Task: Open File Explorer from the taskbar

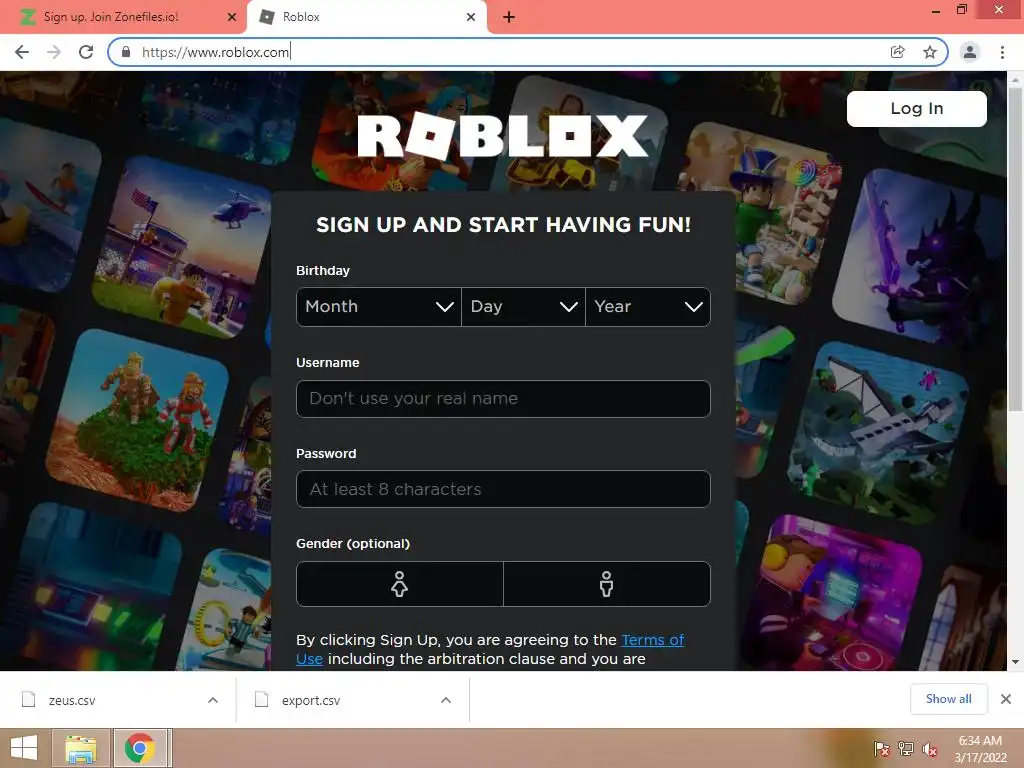Action: pyautogui.click(x=81, y=748)
